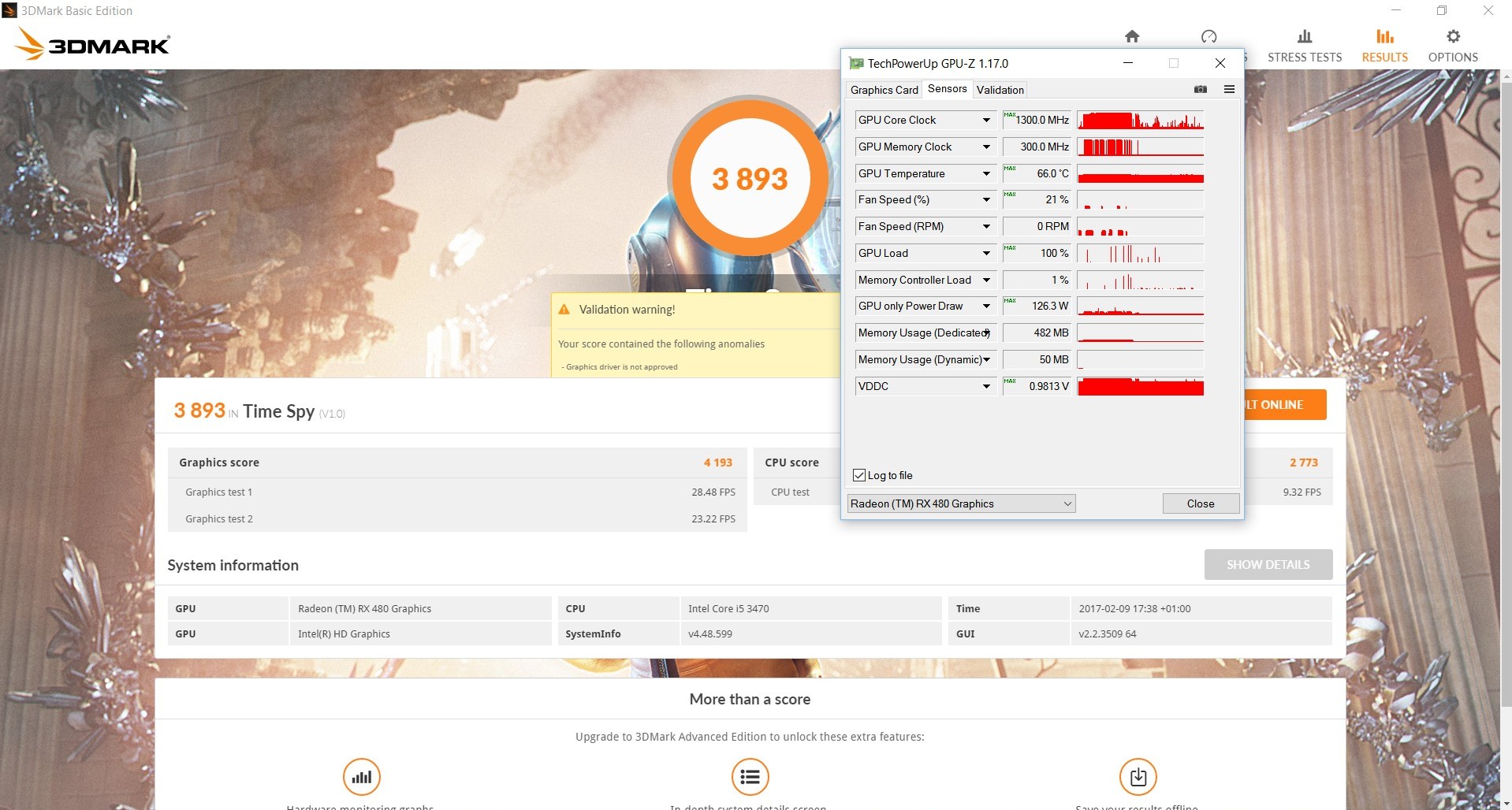Click the save results offline icon

pos(1138,777)
